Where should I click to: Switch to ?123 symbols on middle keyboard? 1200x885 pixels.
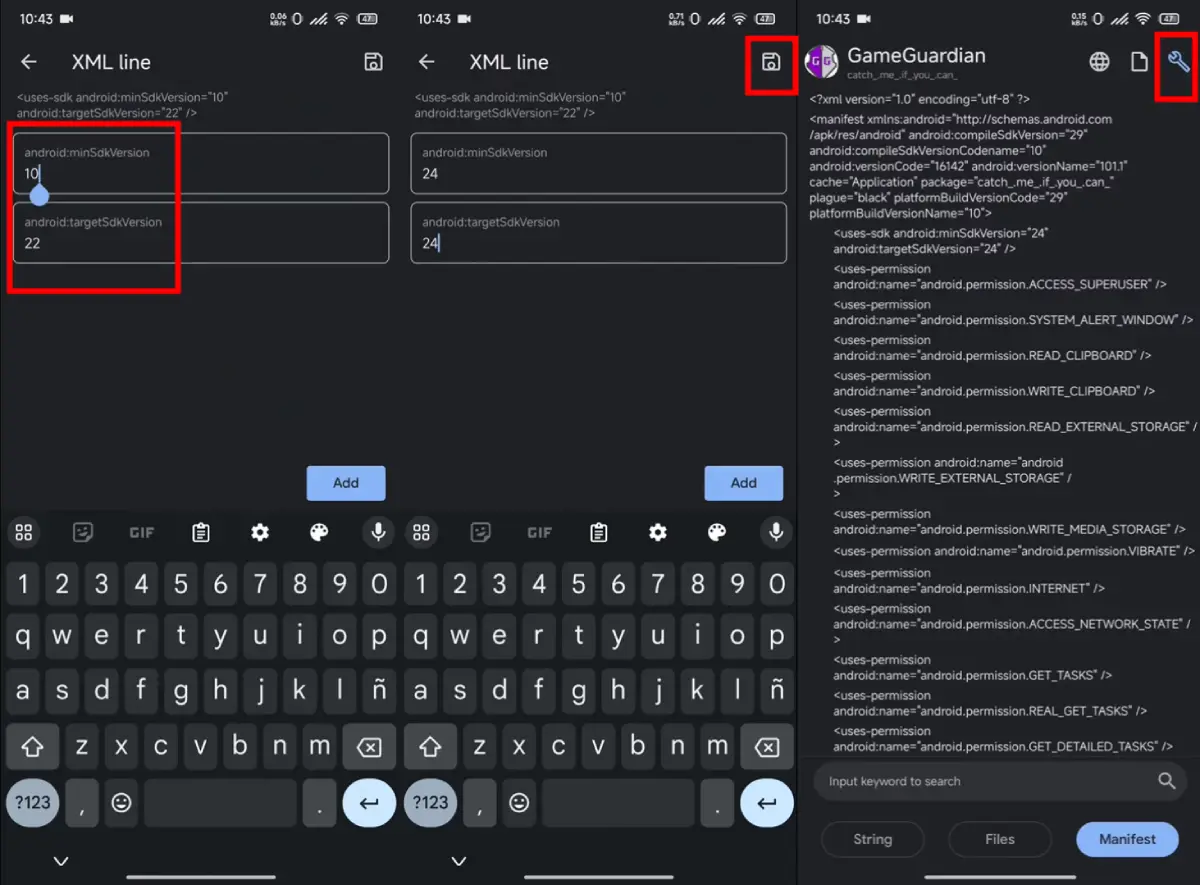point(430,802)
